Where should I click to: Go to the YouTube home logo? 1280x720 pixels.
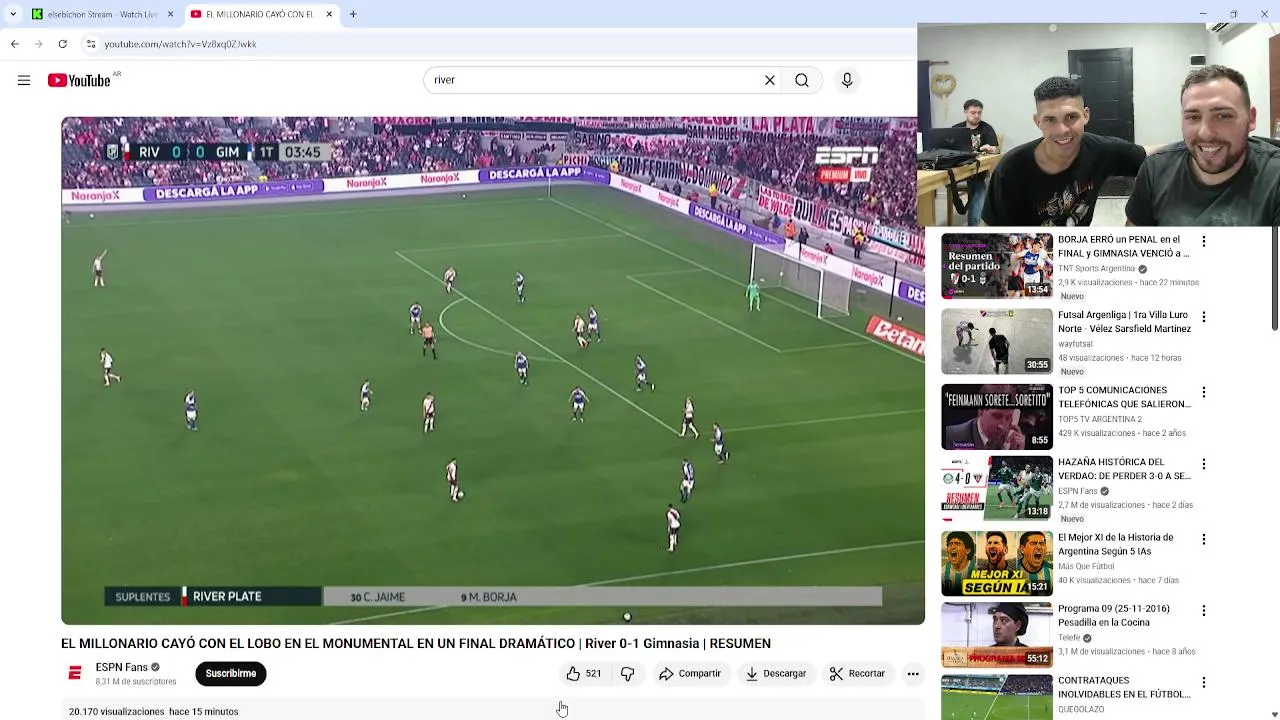point(79,80)
